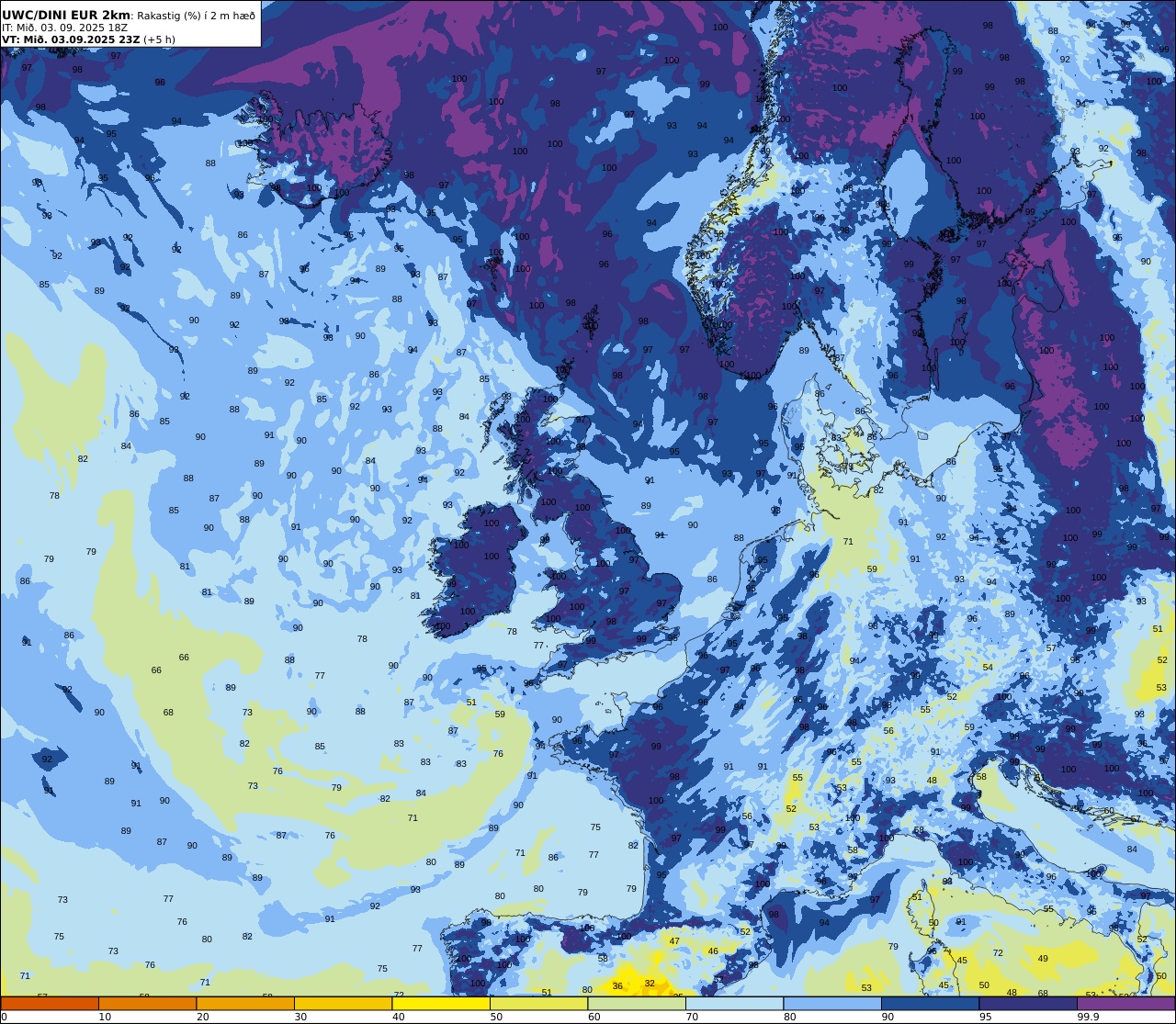Click the purple swatch above 99.9 in the scale
This screenshot has height=1024, width=1176.
1126,1003
